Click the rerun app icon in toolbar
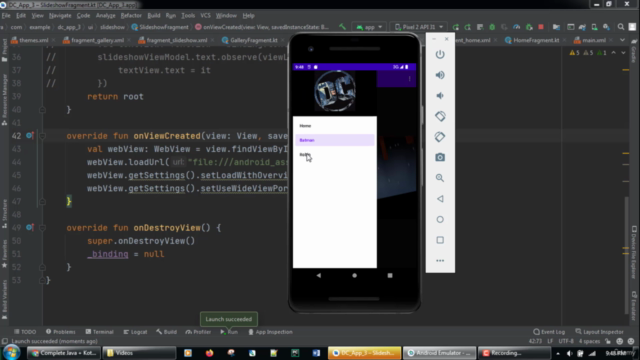640x360 pixels. (x=456, y=27)
